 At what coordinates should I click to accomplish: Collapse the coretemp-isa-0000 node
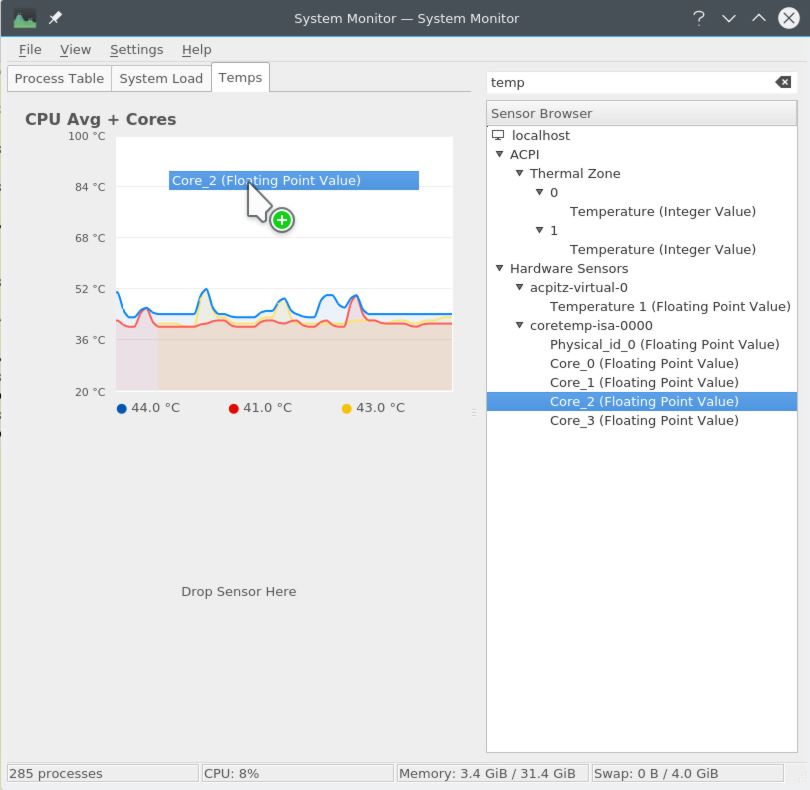[x=519, y=326]
